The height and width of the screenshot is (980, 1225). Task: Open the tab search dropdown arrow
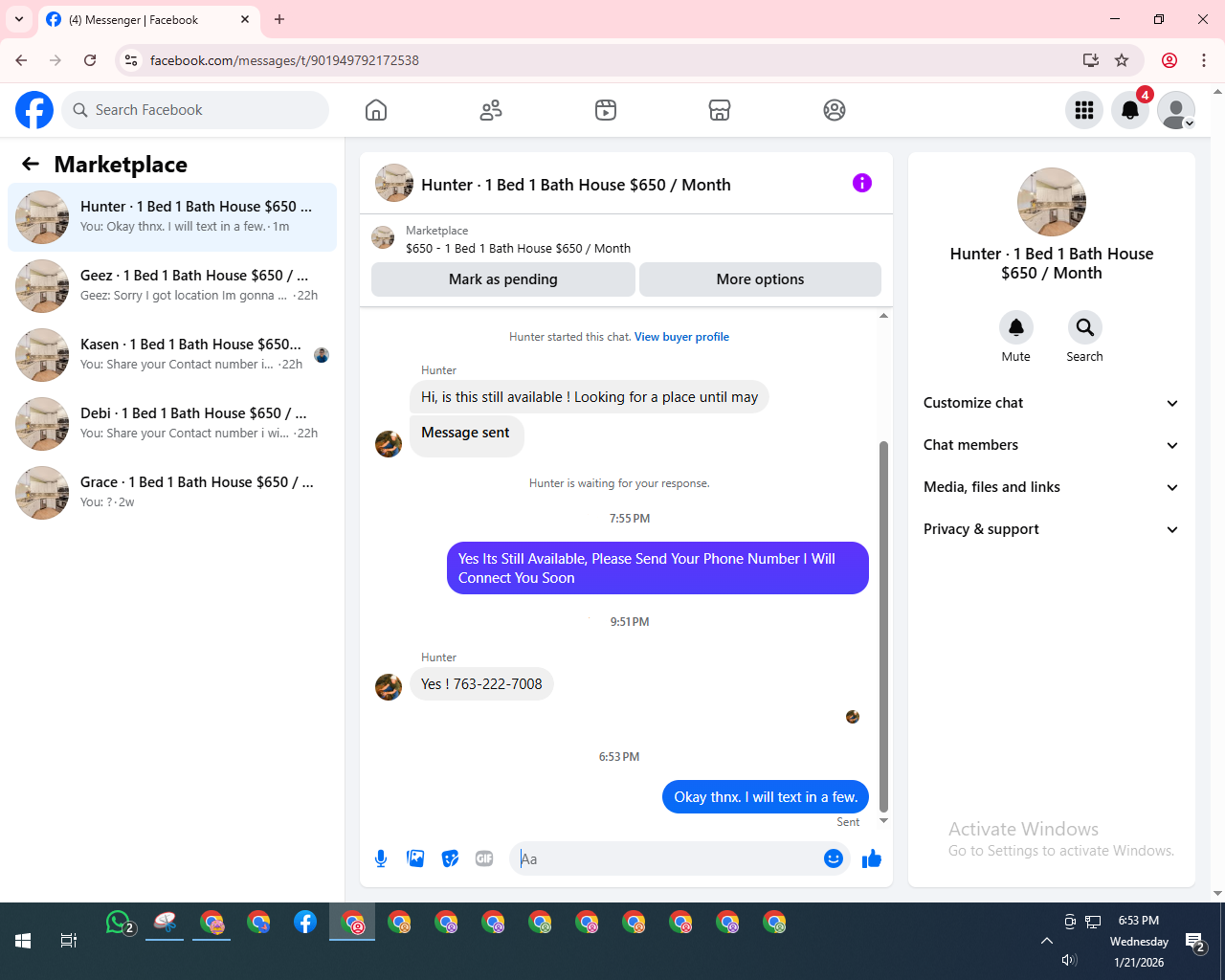click(x=19, y=19)
